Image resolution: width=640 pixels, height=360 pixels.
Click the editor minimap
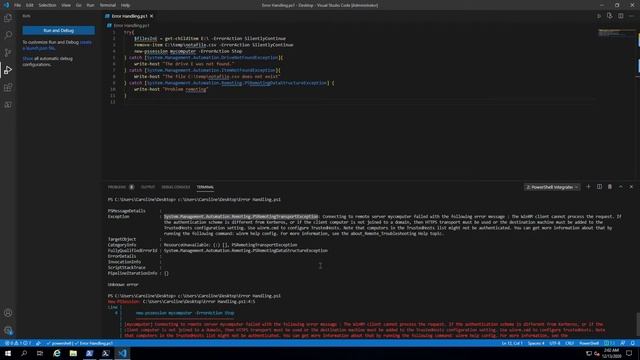(x=616, y=33)
